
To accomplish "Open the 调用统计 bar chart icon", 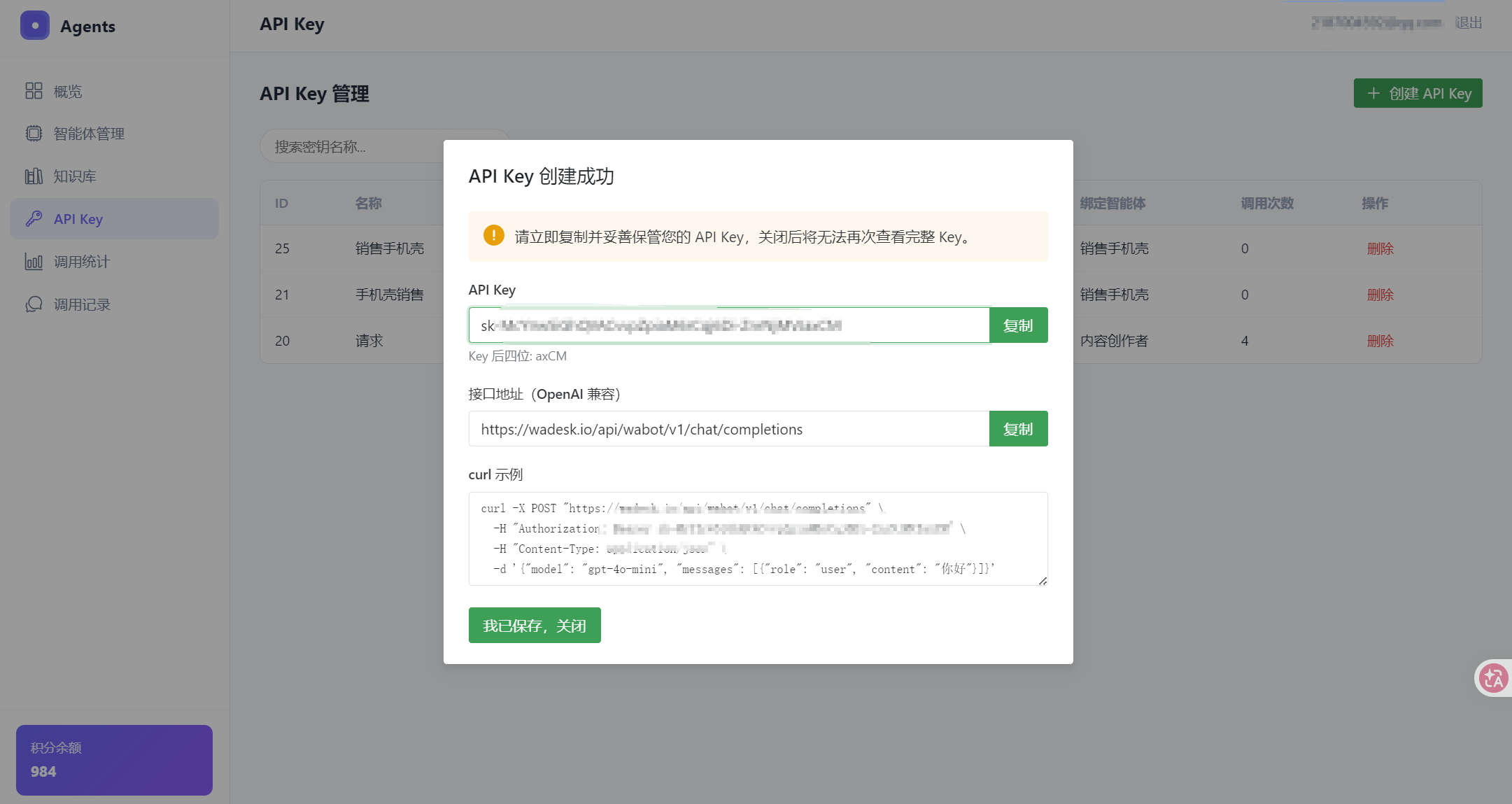I will (34, 262).
